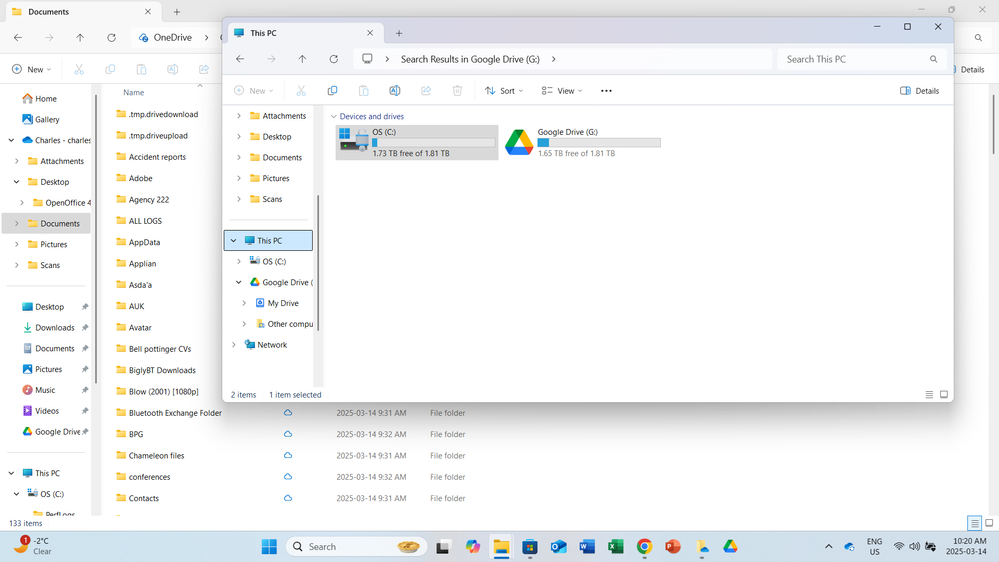Open weather widget showing -2°C Clear
The height and width of the screenshot is (562, 999).
click(x=32, y=546)
